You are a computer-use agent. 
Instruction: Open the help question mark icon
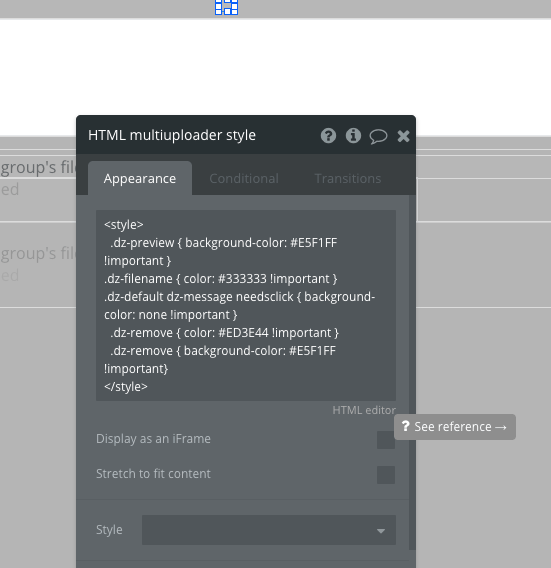[x=328, y=136]
